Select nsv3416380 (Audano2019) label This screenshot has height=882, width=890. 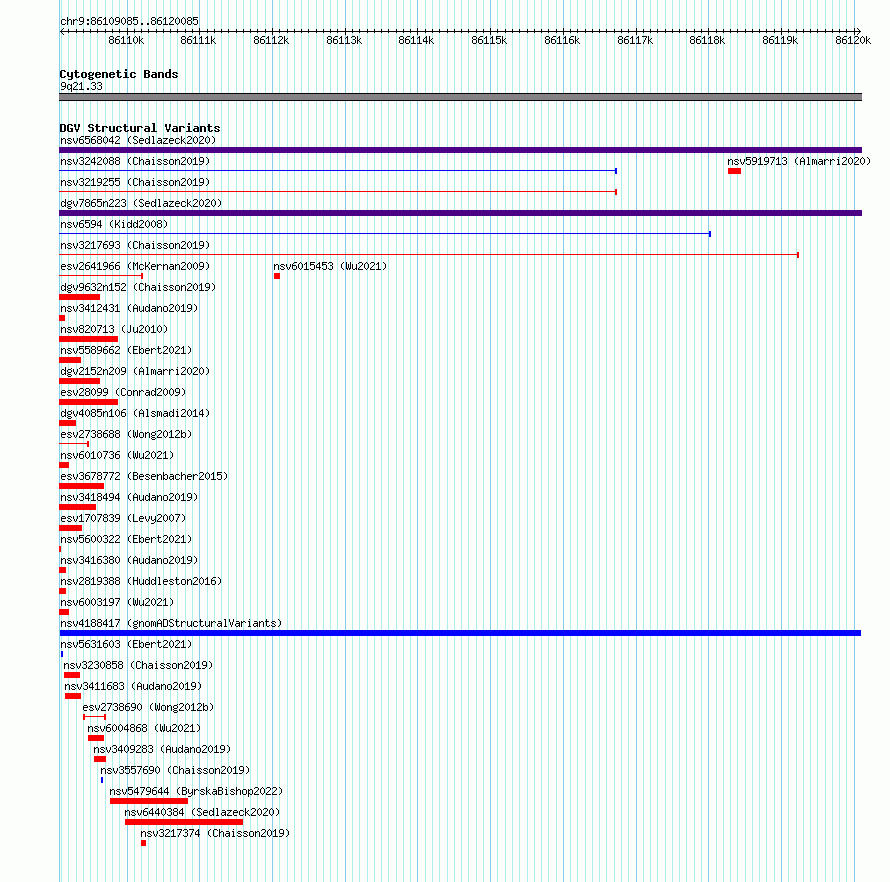(x=129, y=560)
